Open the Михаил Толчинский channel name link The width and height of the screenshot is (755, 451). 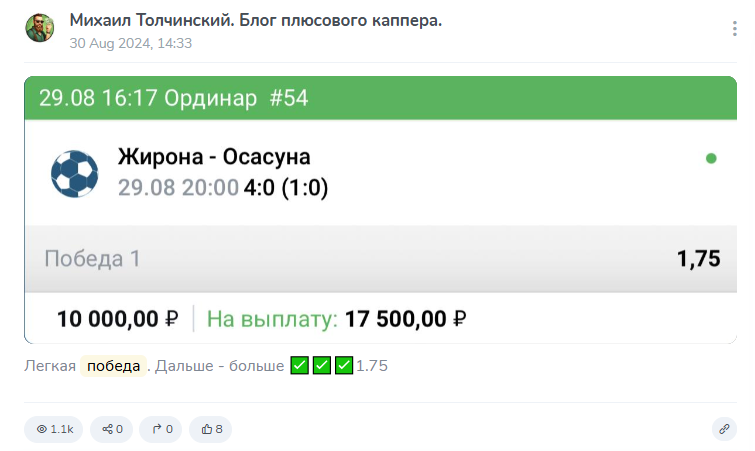point(256,21)
